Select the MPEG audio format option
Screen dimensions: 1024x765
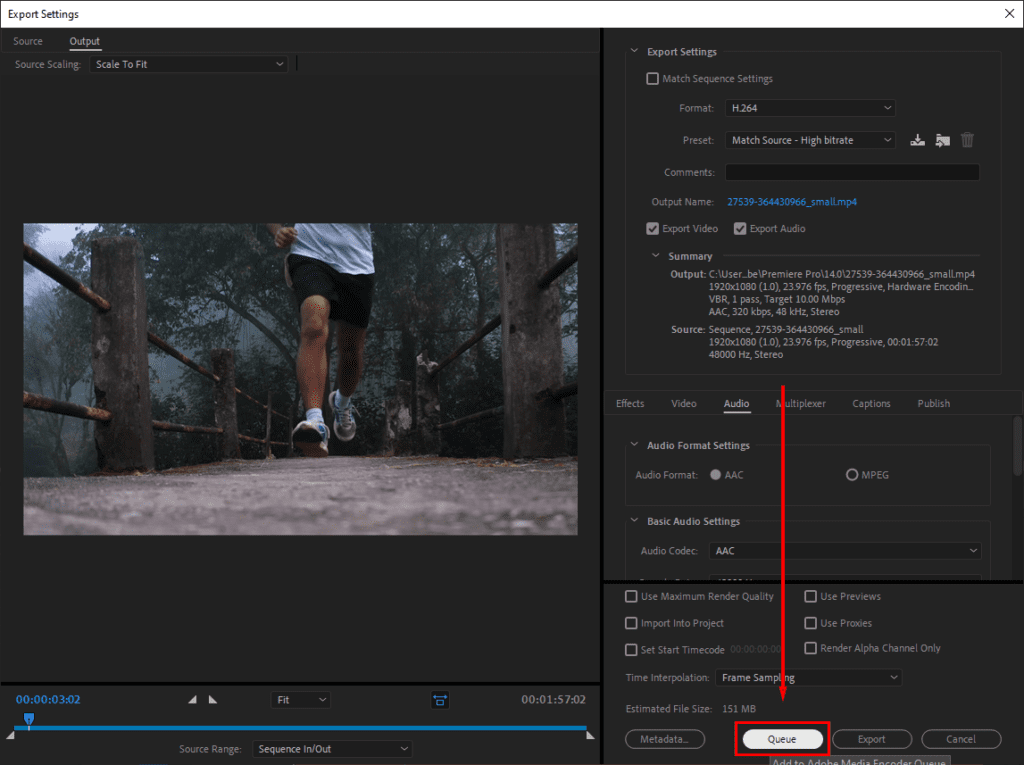click(854, 475)
